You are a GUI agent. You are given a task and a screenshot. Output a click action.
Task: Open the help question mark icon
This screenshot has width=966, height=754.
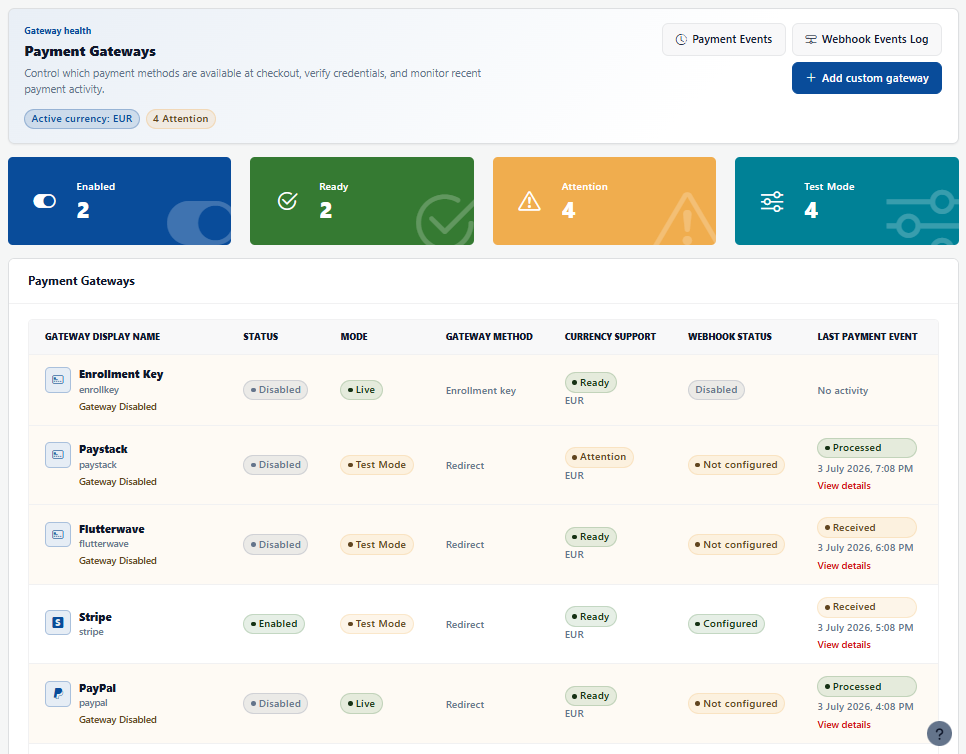point(939,734)
